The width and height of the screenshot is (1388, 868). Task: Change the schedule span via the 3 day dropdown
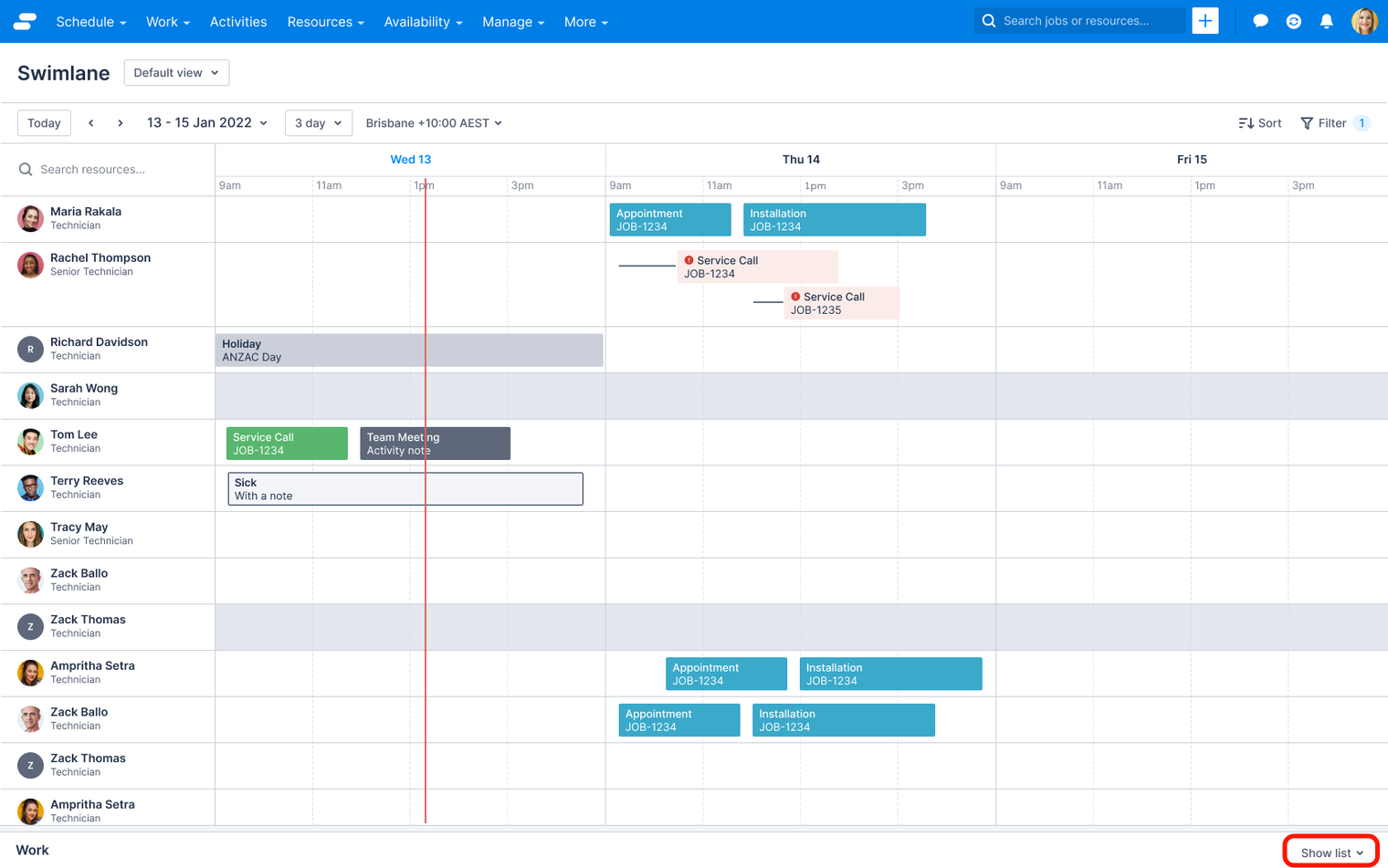318,122
